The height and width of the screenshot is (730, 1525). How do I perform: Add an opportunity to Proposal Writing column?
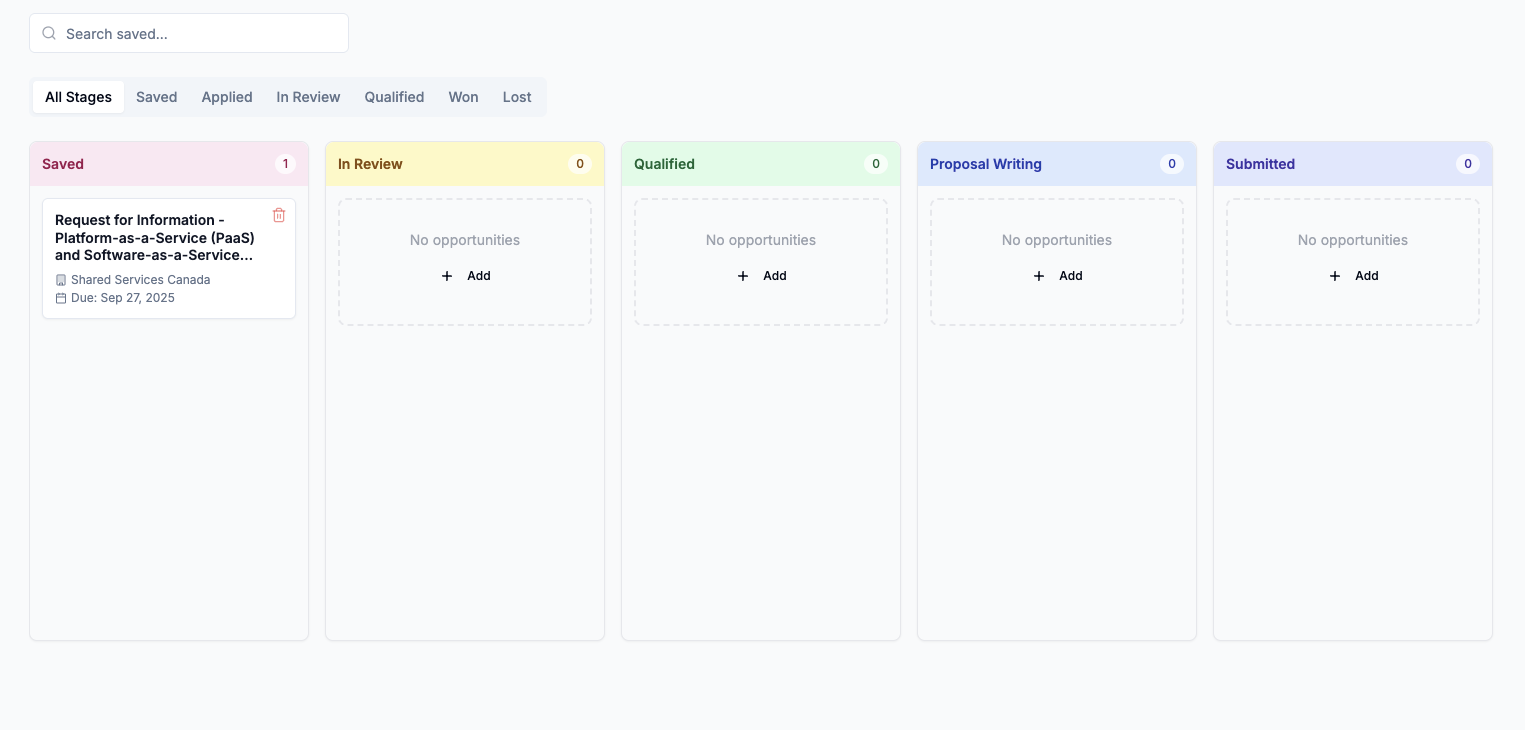coord(1057,276)
